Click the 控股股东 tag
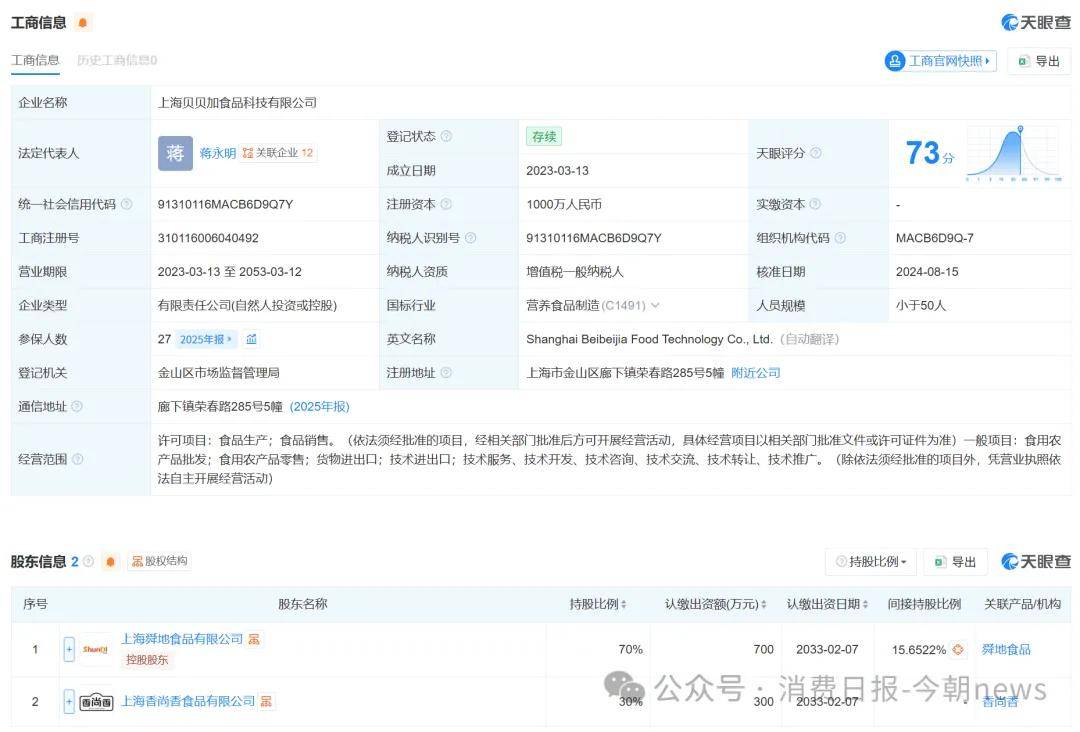The width and height of the screenshot is (1080, 732). [147, 660]
